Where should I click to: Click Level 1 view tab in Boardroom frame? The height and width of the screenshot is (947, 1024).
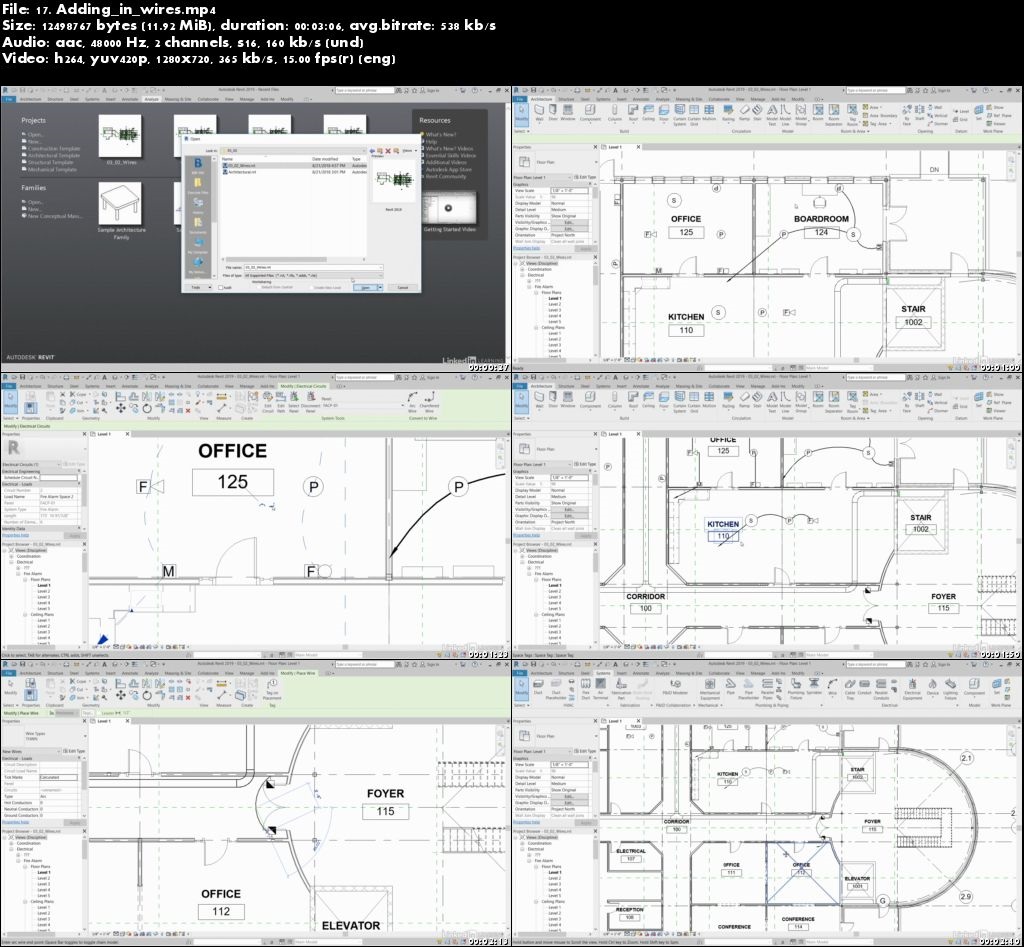[x=616, y=147]
